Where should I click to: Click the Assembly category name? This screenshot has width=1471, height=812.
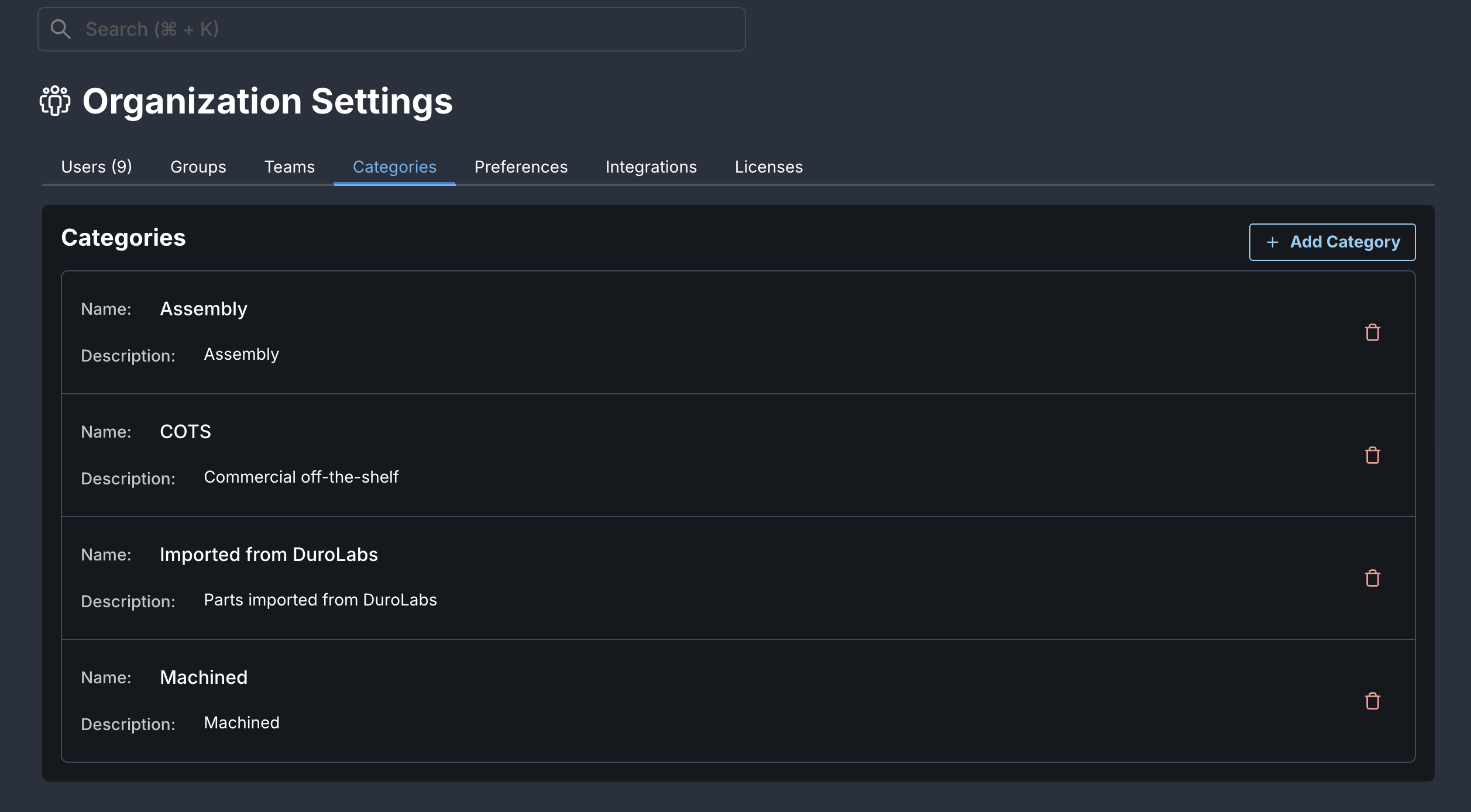pyautogui.click(x=204, y=309)
